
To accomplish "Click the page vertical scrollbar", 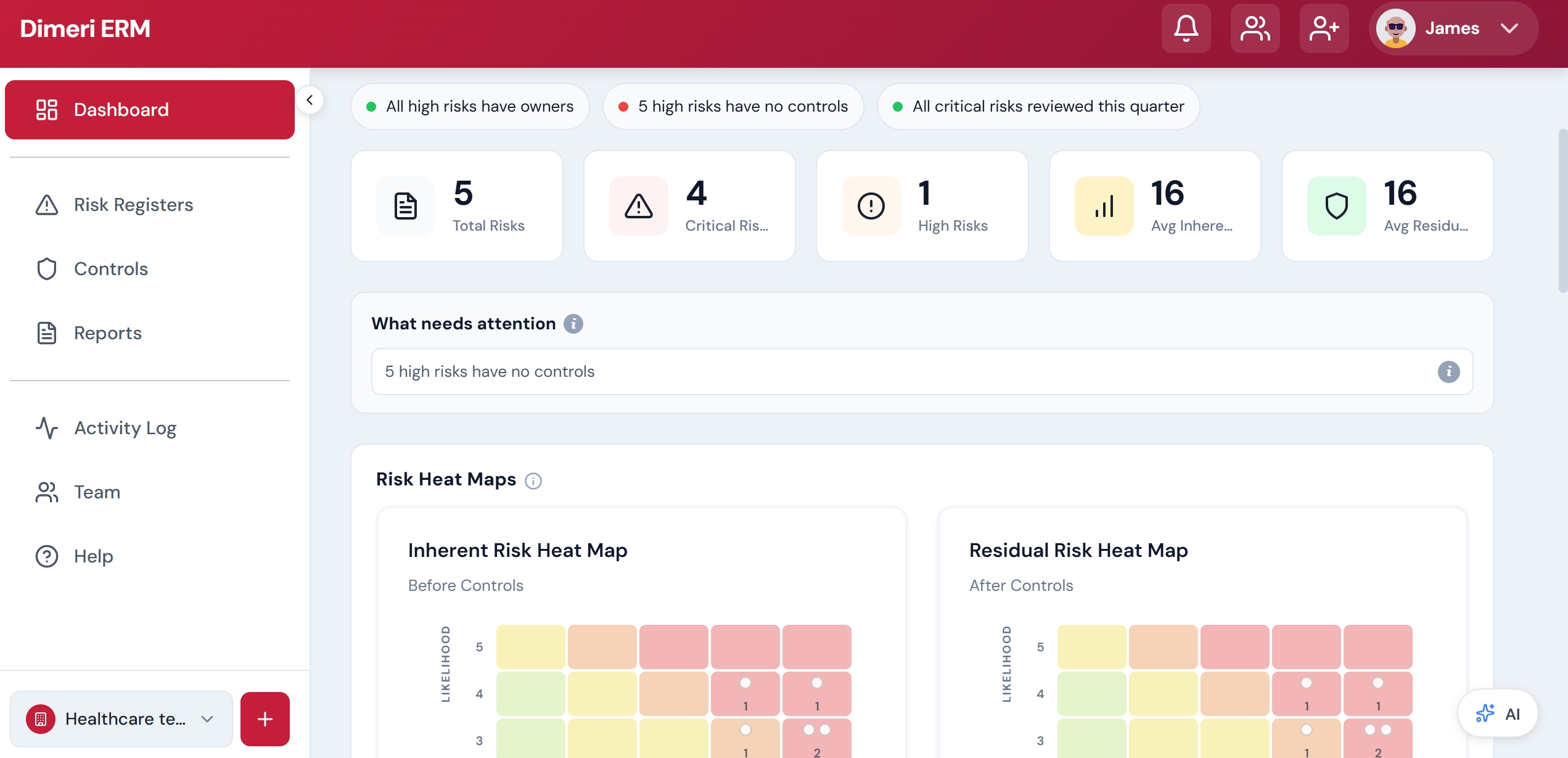I will pos(1562,210).
